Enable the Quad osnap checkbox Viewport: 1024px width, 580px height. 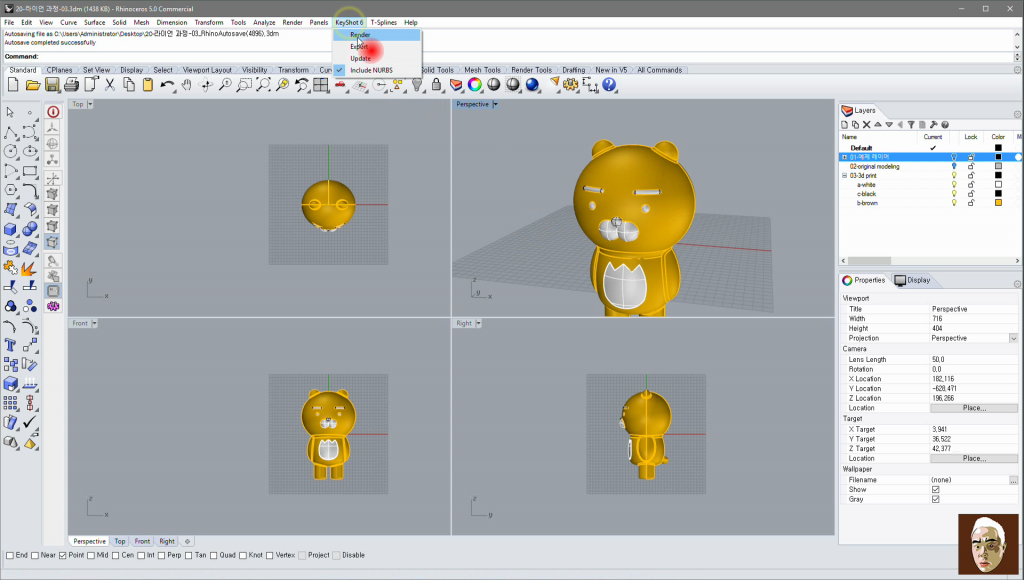[x=214, y=555]
